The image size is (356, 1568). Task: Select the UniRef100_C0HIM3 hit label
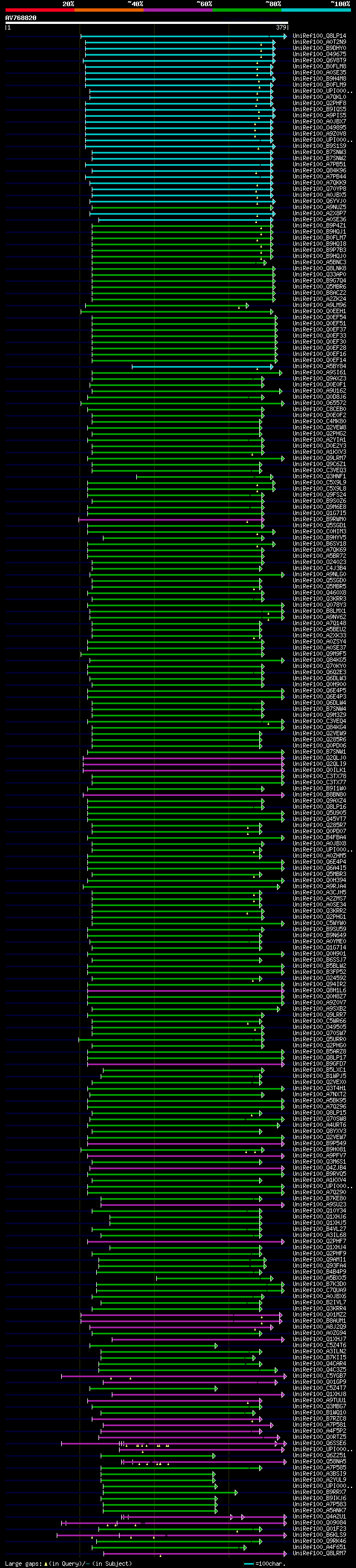(319, 532)
